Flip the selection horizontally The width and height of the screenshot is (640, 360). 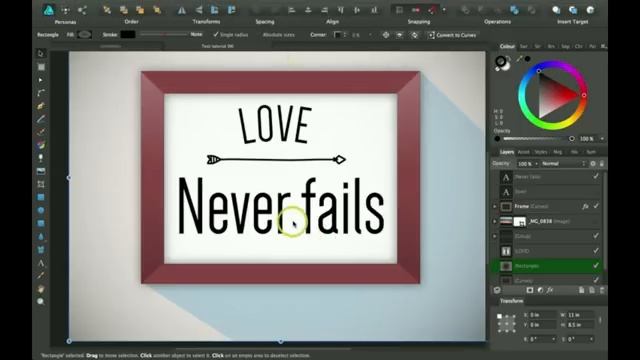182,10
